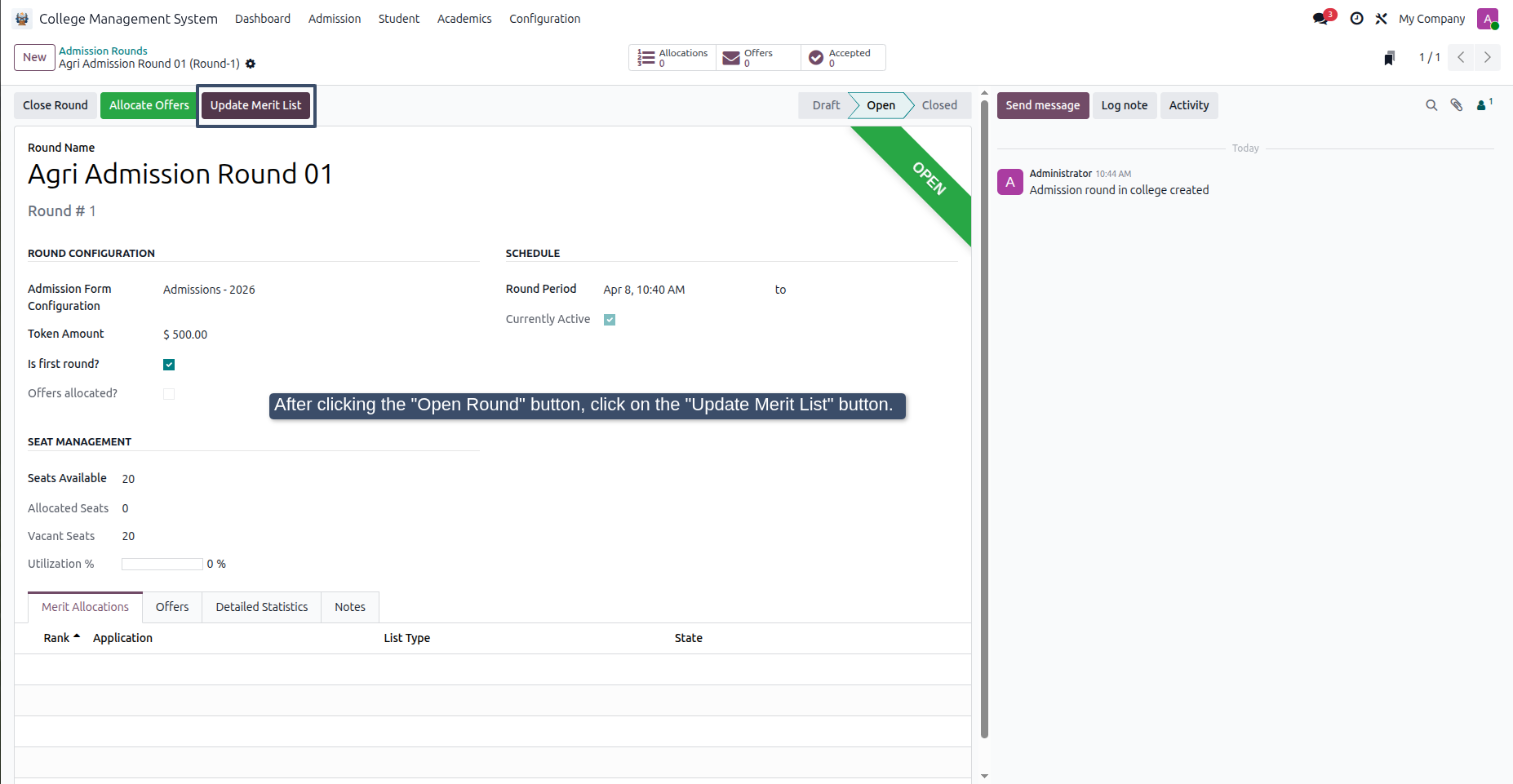Image resolution: width=1513 pixels, height=784 pixels.
Task: Toggle the Is first round checkbox
Action: click(169, 365)
